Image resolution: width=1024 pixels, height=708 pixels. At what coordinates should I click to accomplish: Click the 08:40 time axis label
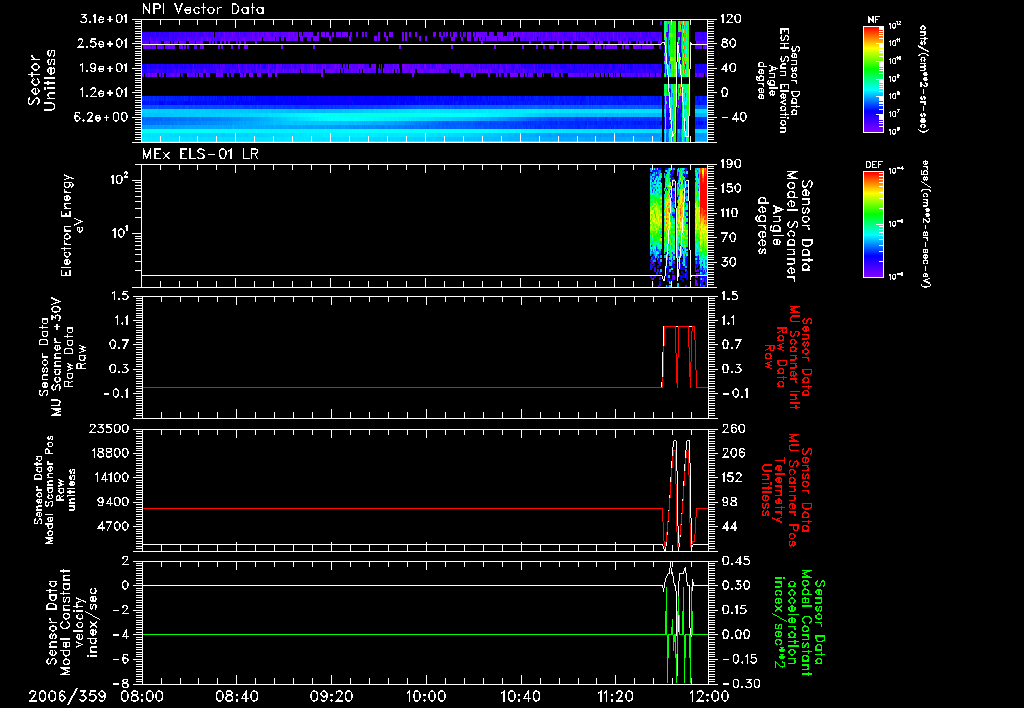[236, 696]
